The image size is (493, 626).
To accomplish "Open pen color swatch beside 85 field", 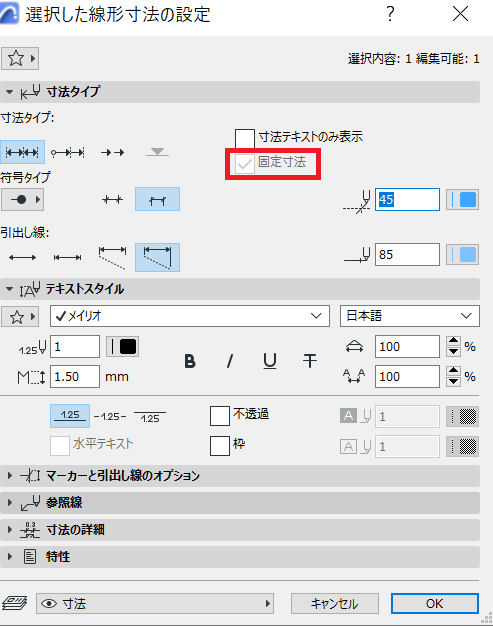I will point(462,254).
